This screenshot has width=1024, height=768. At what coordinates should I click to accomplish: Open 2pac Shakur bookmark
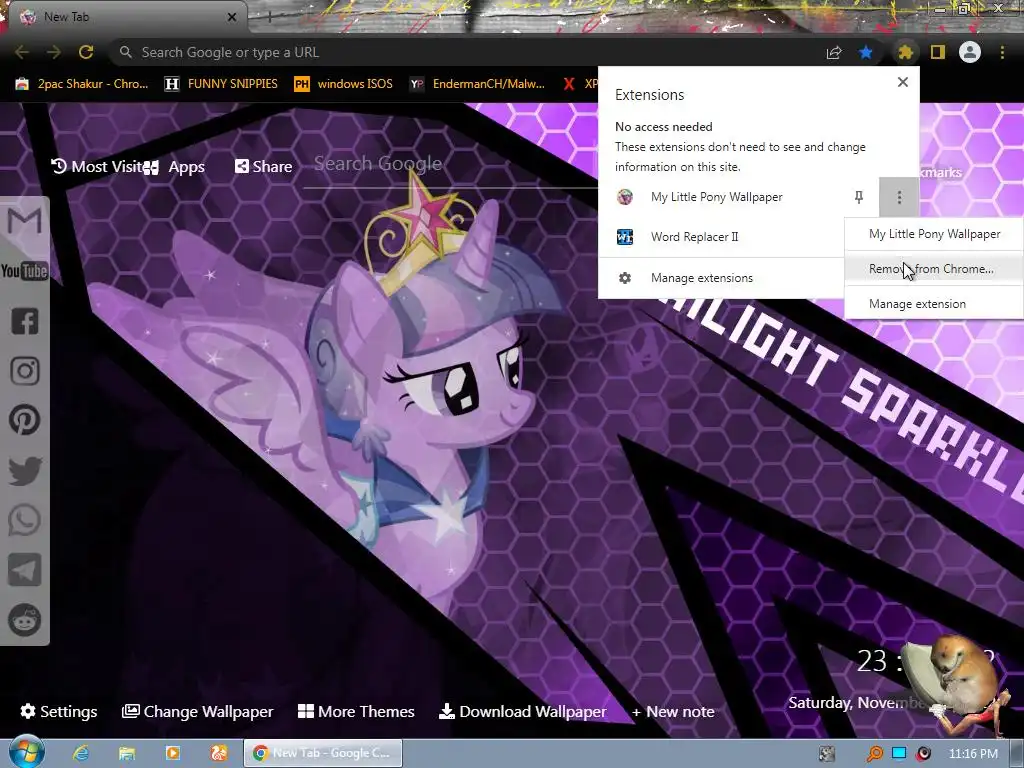click(x=82, y=84)
